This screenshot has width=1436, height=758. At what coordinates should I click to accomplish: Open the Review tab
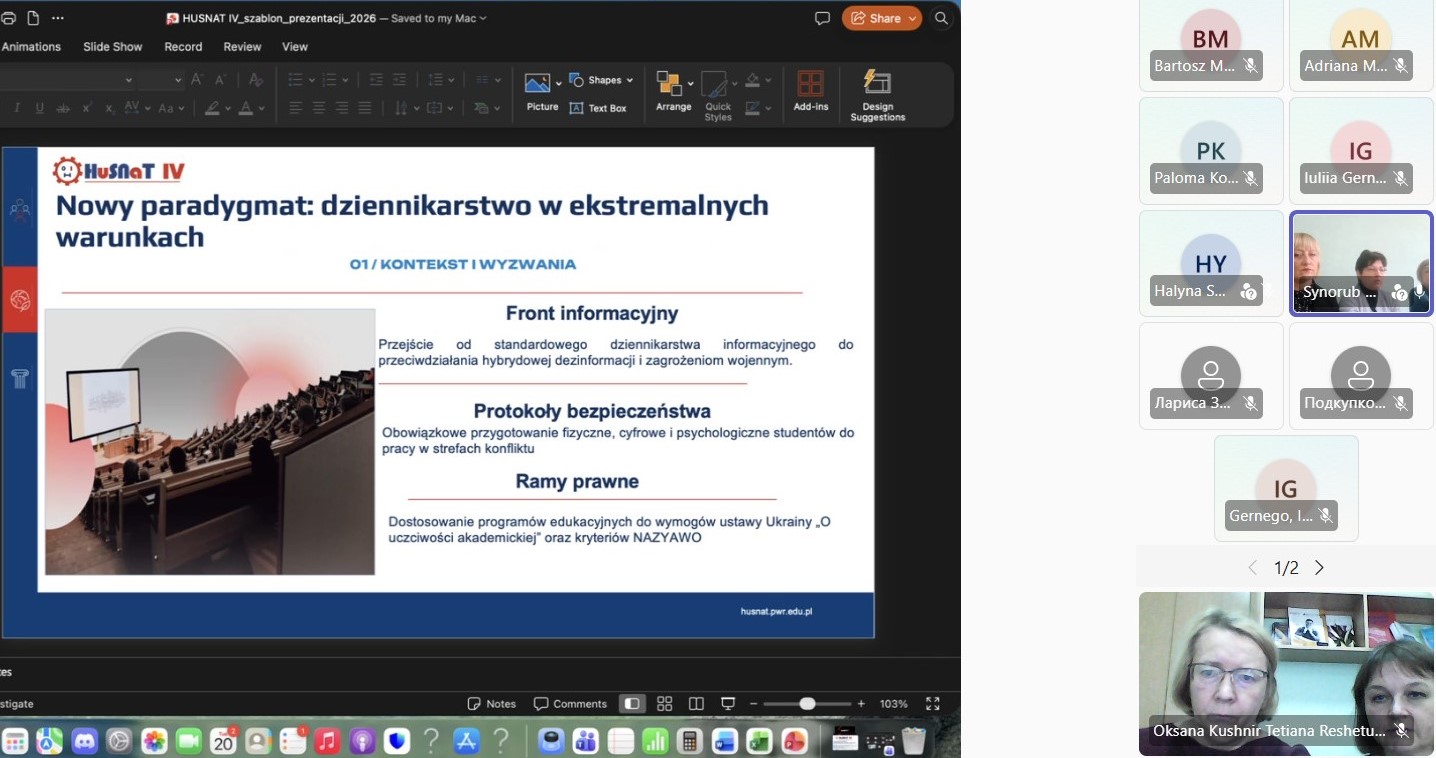coord(242,47)
